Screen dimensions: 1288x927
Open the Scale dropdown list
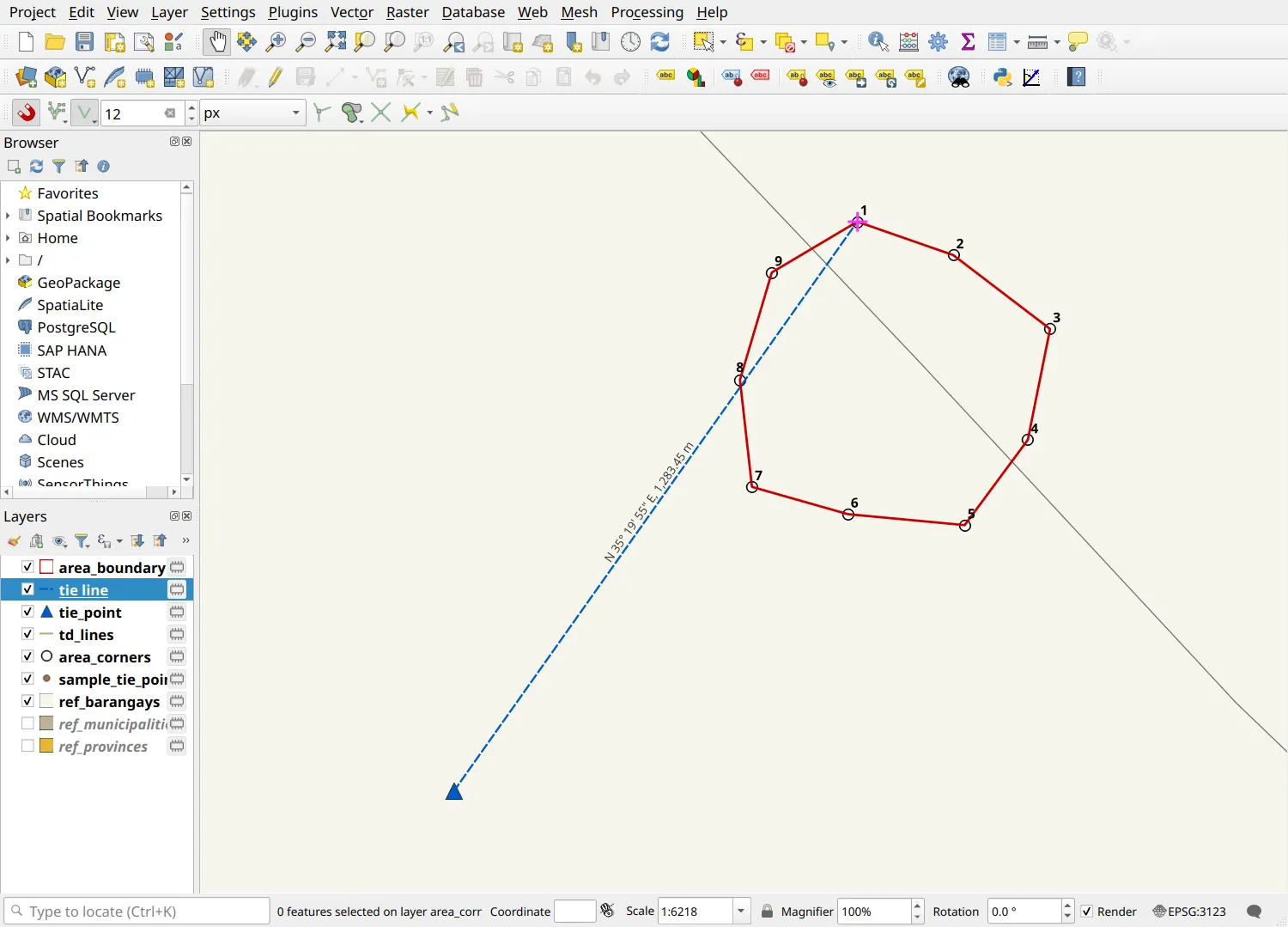click(x=741, y=912)
